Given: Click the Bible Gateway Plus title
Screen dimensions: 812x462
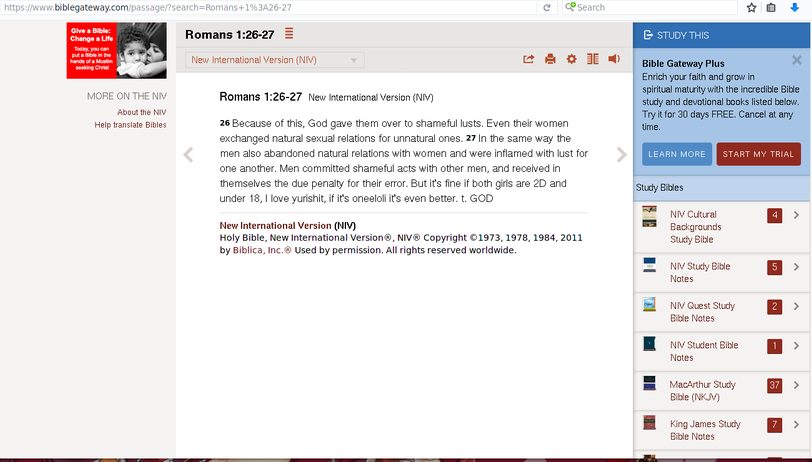Looking at the screenshot, I should pos(683,64).
